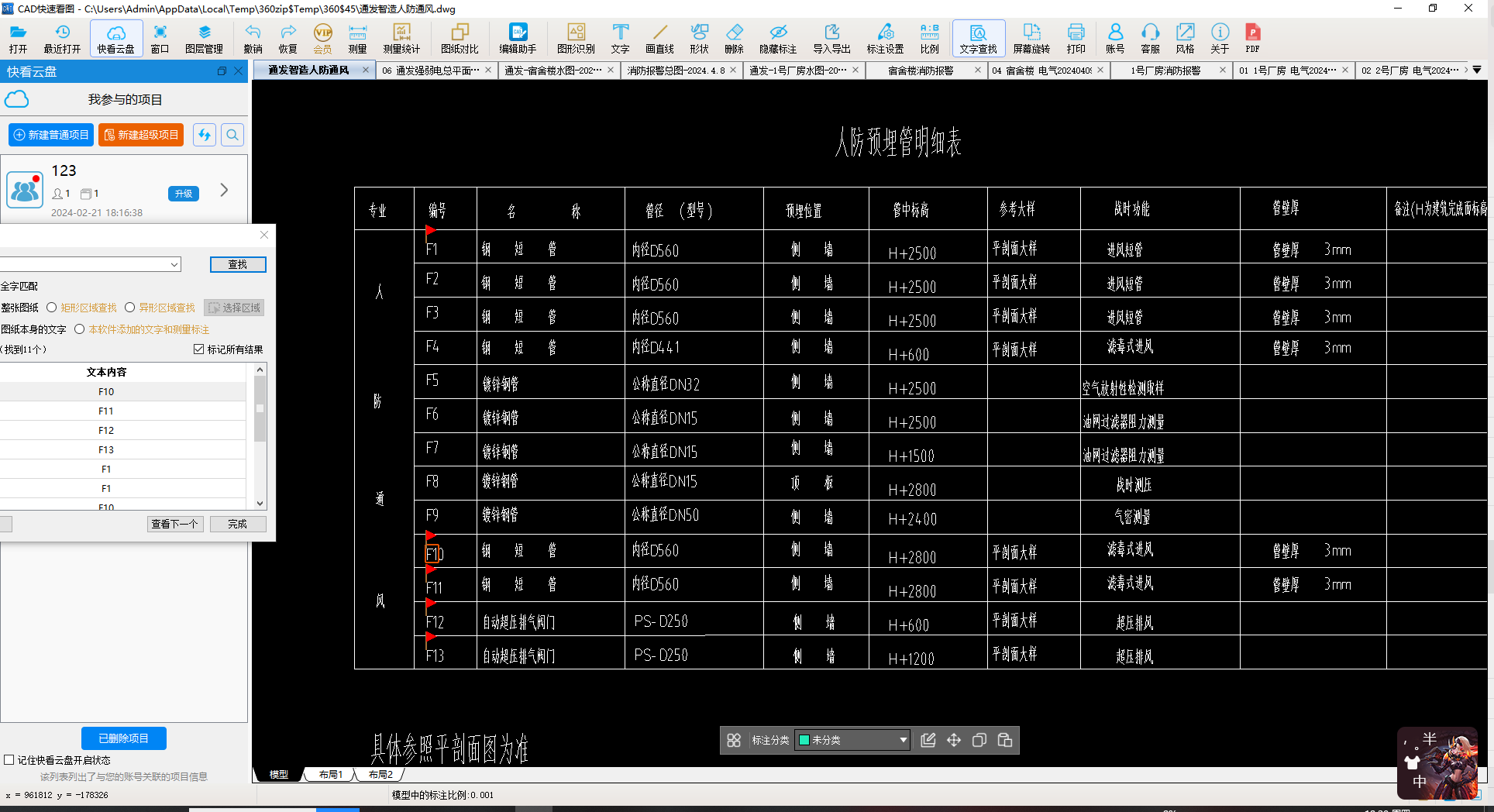The image size is (1494, 812).
Task: Click the 打印 print icon
Action: (1076, 38)
